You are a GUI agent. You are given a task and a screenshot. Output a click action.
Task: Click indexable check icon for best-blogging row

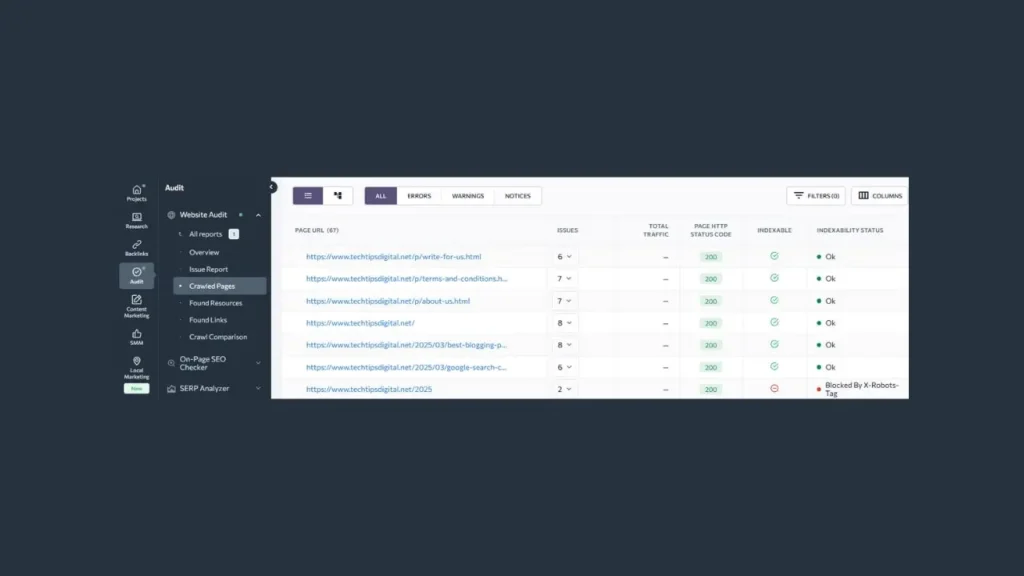pos(774,344)
